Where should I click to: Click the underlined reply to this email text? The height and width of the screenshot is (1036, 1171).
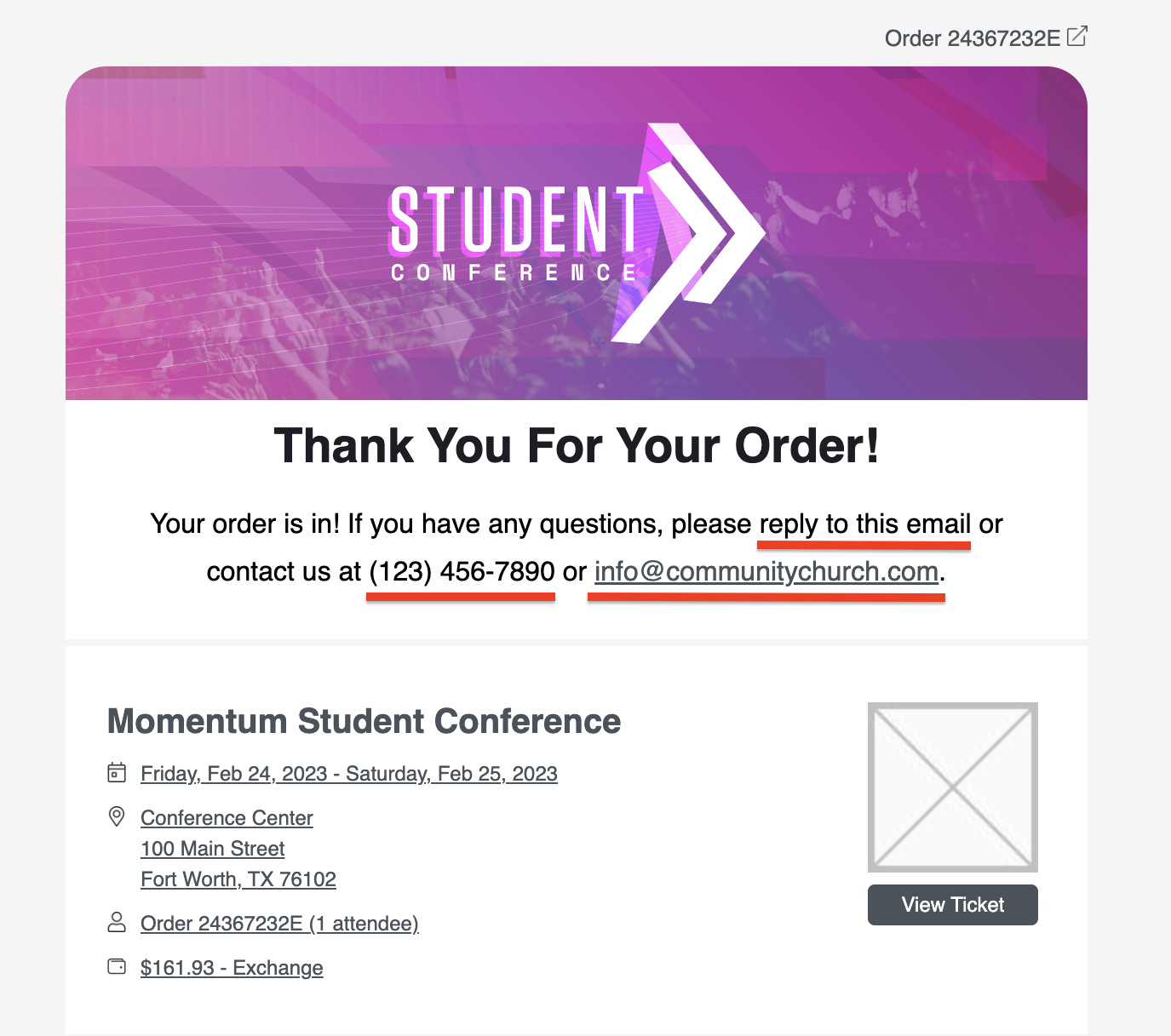click(864, 524)
